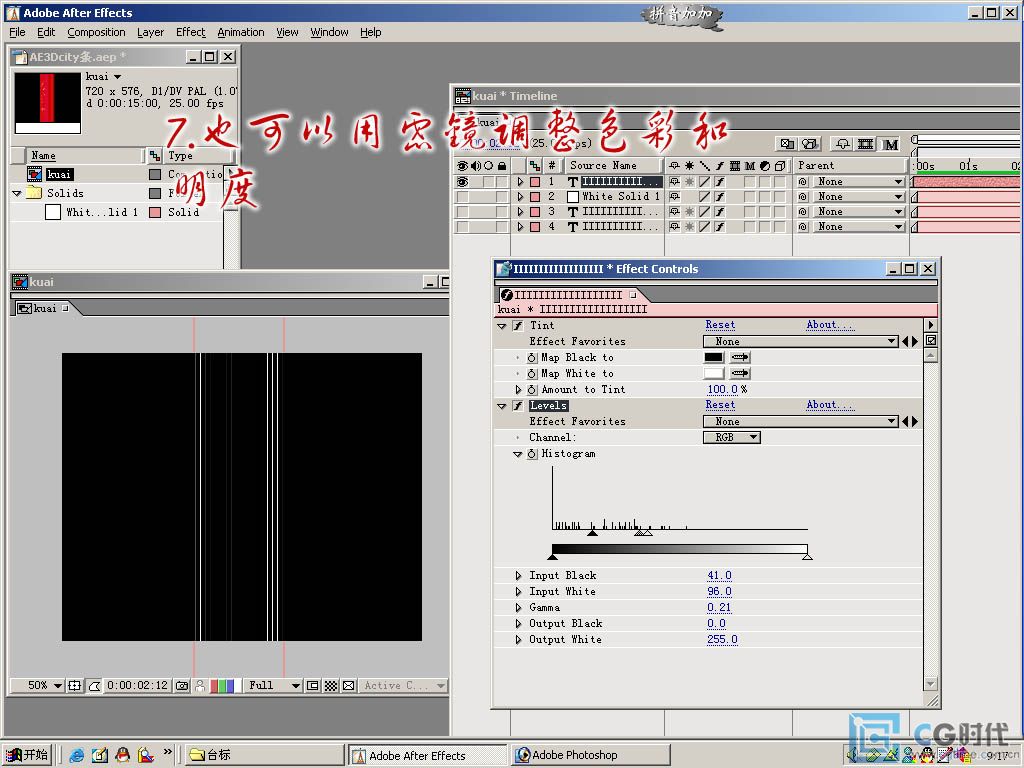Viewport: 1024px width, 768px height.
Task: Click the Internet Explorer quick launch icon
Action: click(76, 755)
